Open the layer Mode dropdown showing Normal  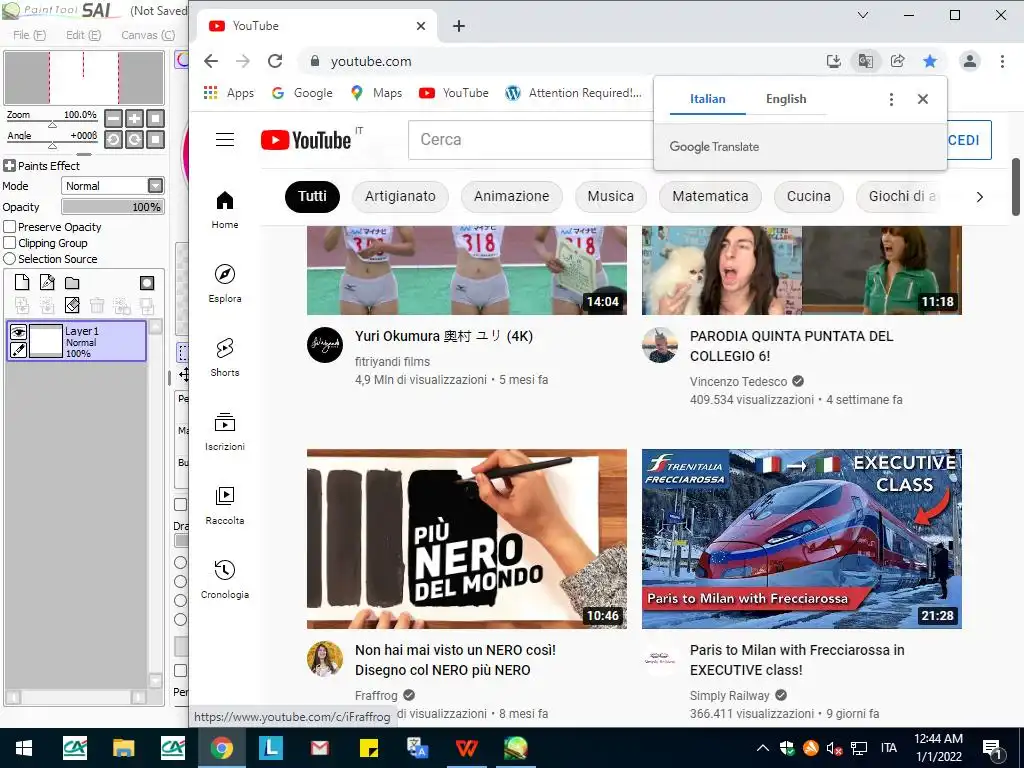click(113, 186)
